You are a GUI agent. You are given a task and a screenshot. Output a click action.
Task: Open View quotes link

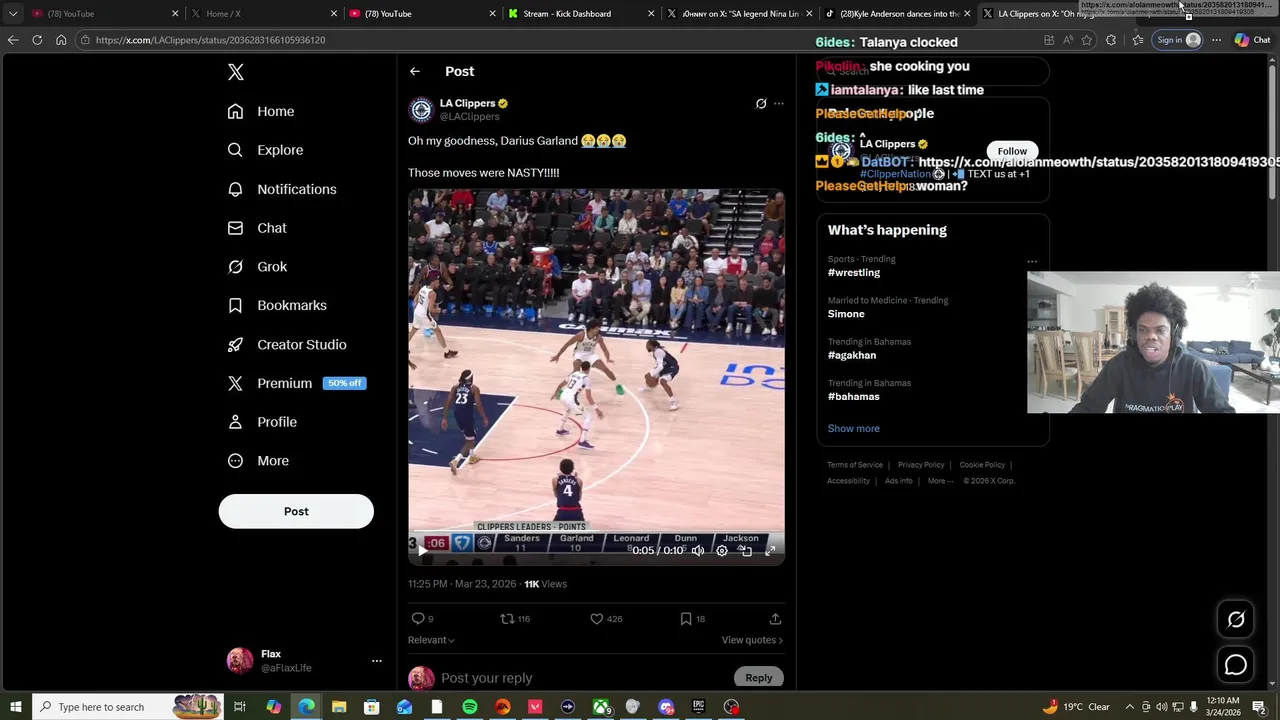[752, 640]
